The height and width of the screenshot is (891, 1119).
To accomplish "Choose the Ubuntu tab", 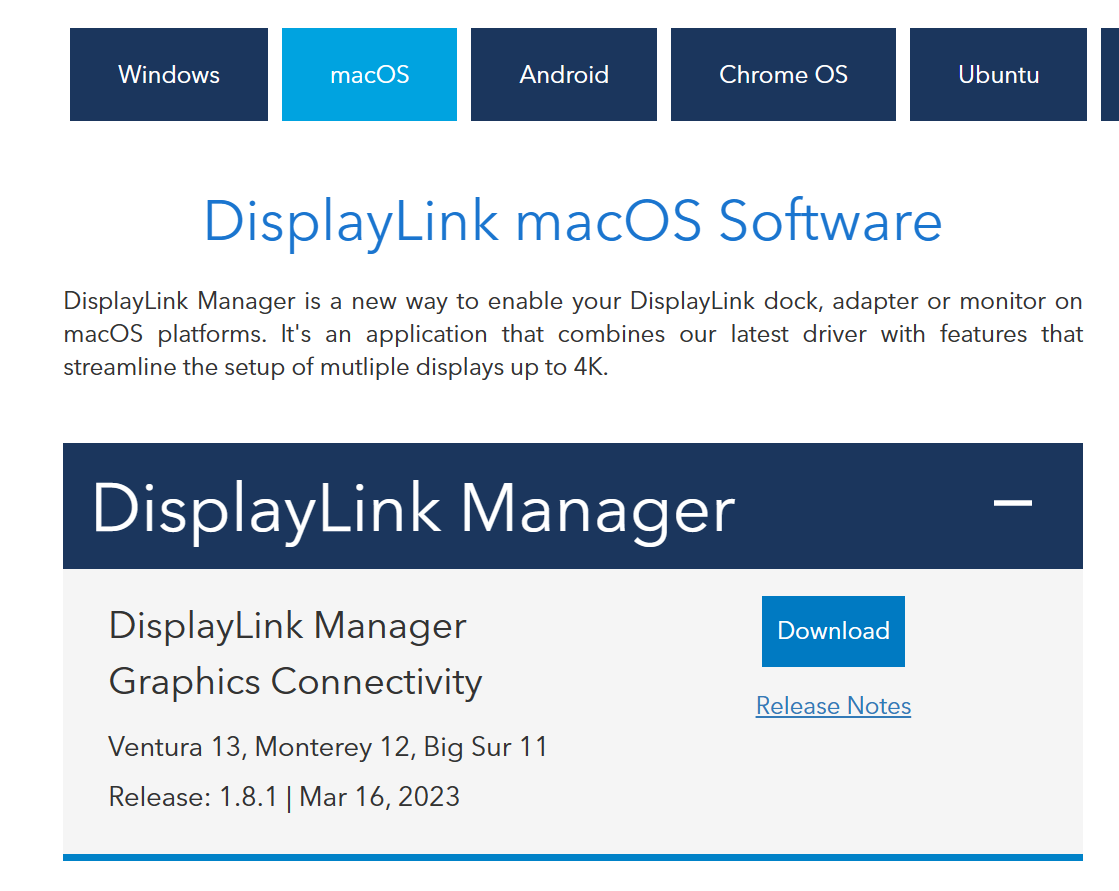I will click(998, 74).
